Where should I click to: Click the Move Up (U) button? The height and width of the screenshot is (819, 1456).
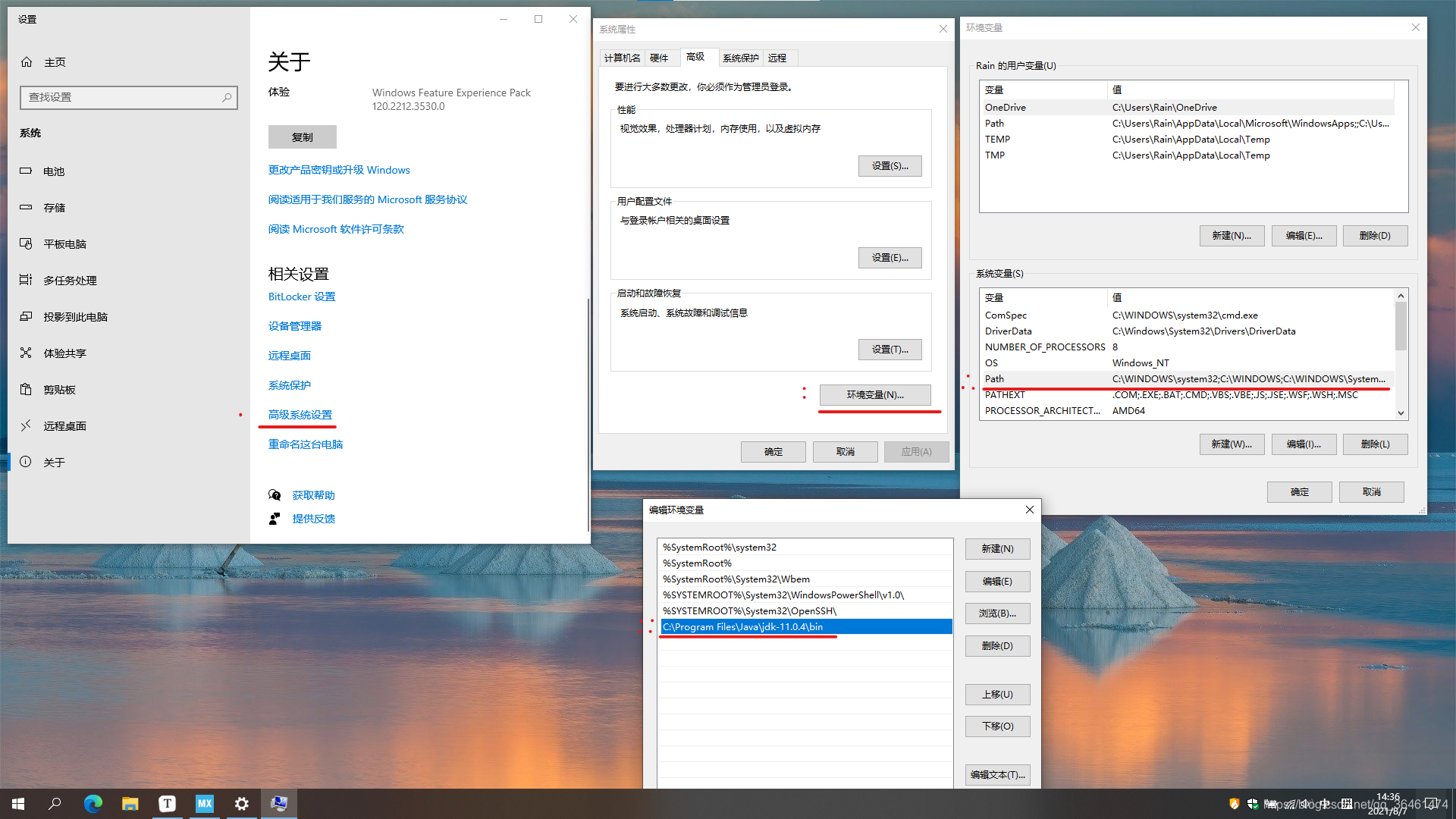tap(996, 695)
